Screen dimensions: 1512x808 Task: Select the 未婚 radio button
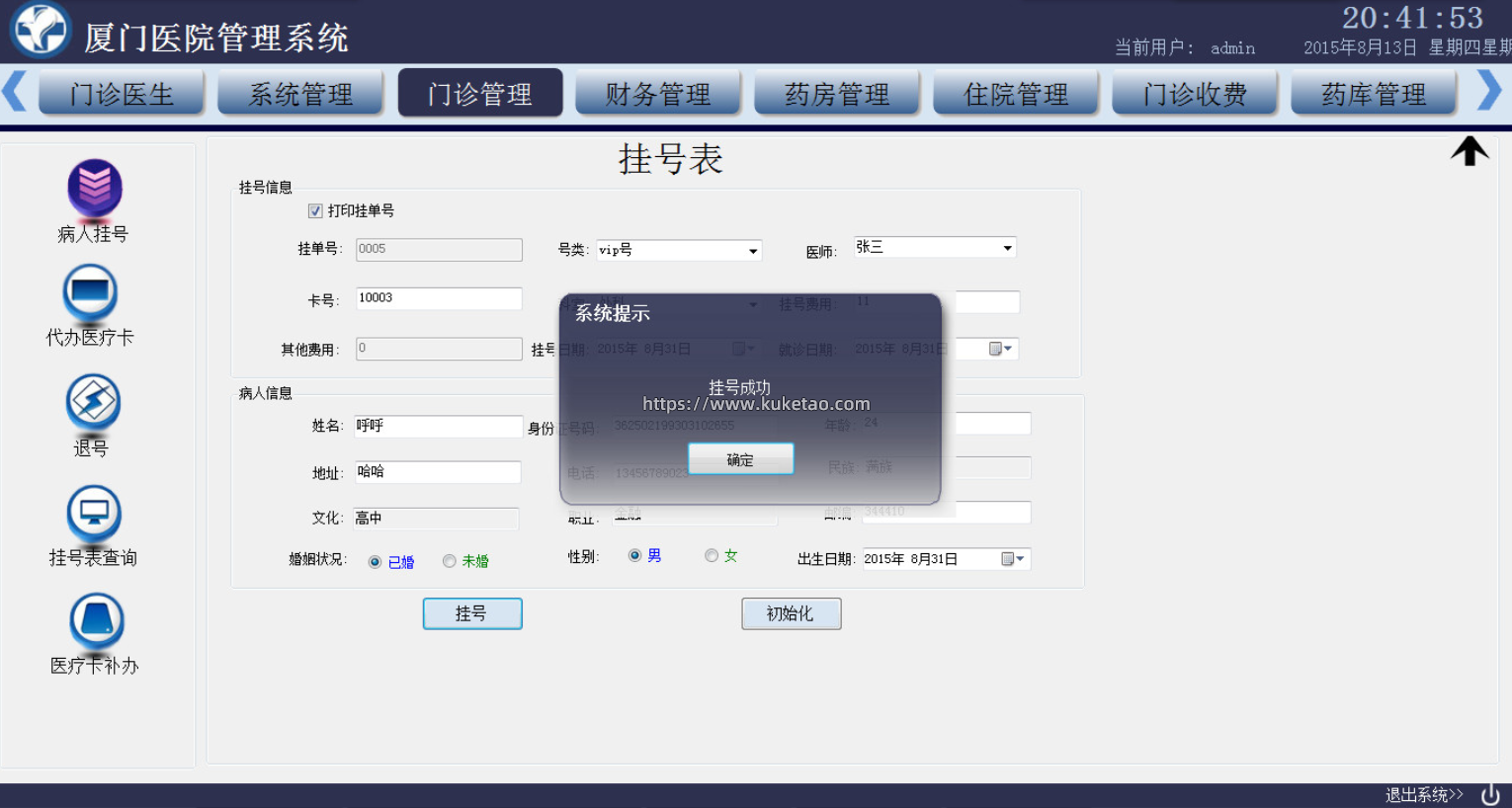click(450, 561)
